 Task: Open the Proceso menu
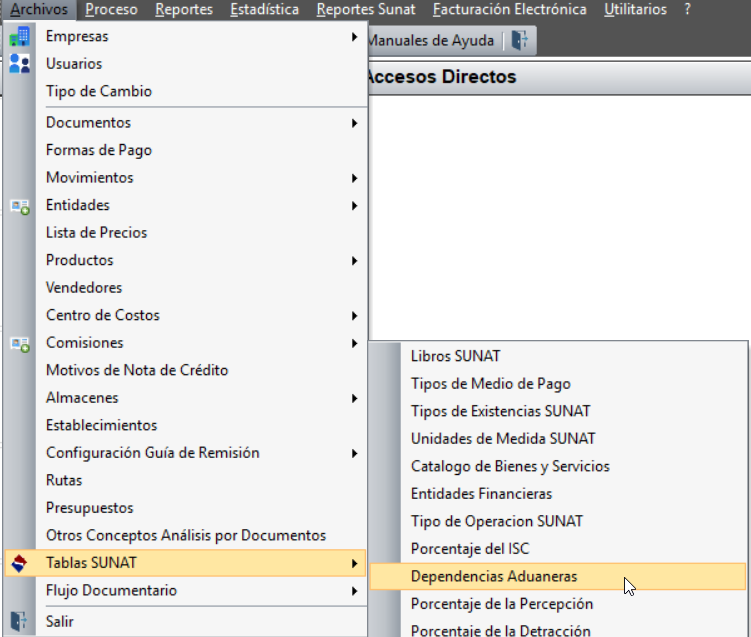112,9
